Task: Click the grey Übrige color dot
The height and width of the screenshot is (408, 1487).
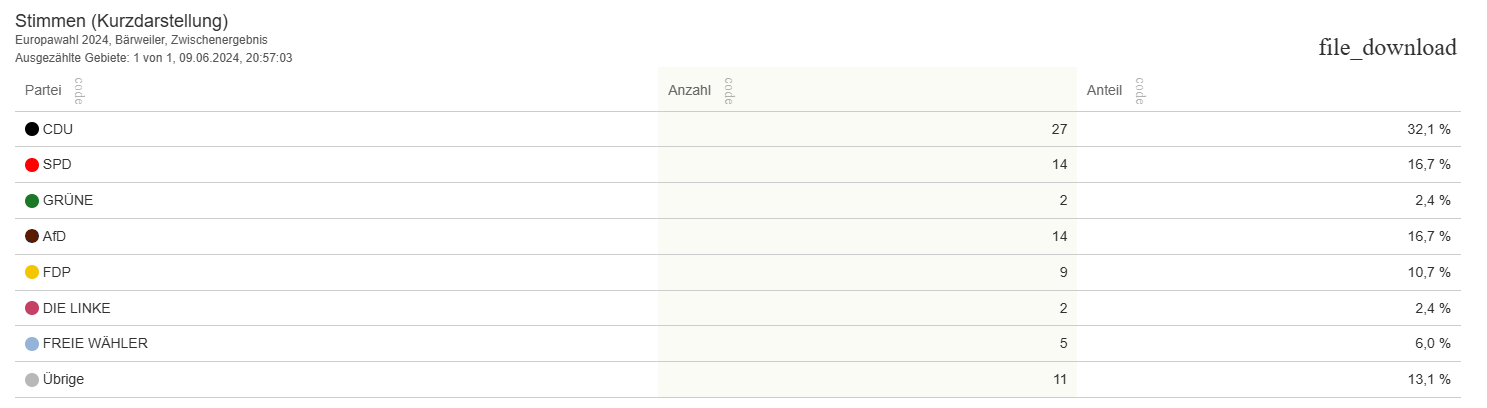Action: tap(32, 380)
